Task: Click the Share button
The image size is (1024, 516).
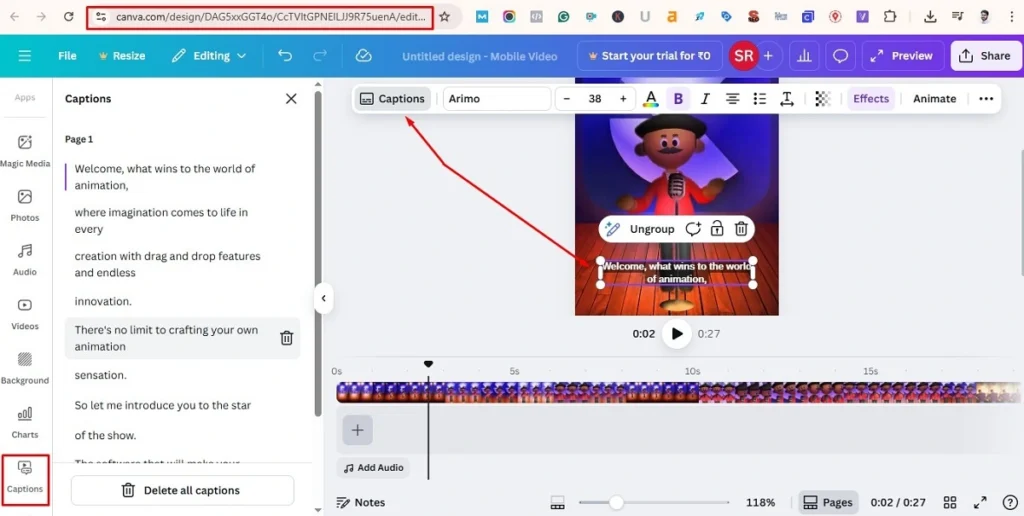Action: coord(985,56)
